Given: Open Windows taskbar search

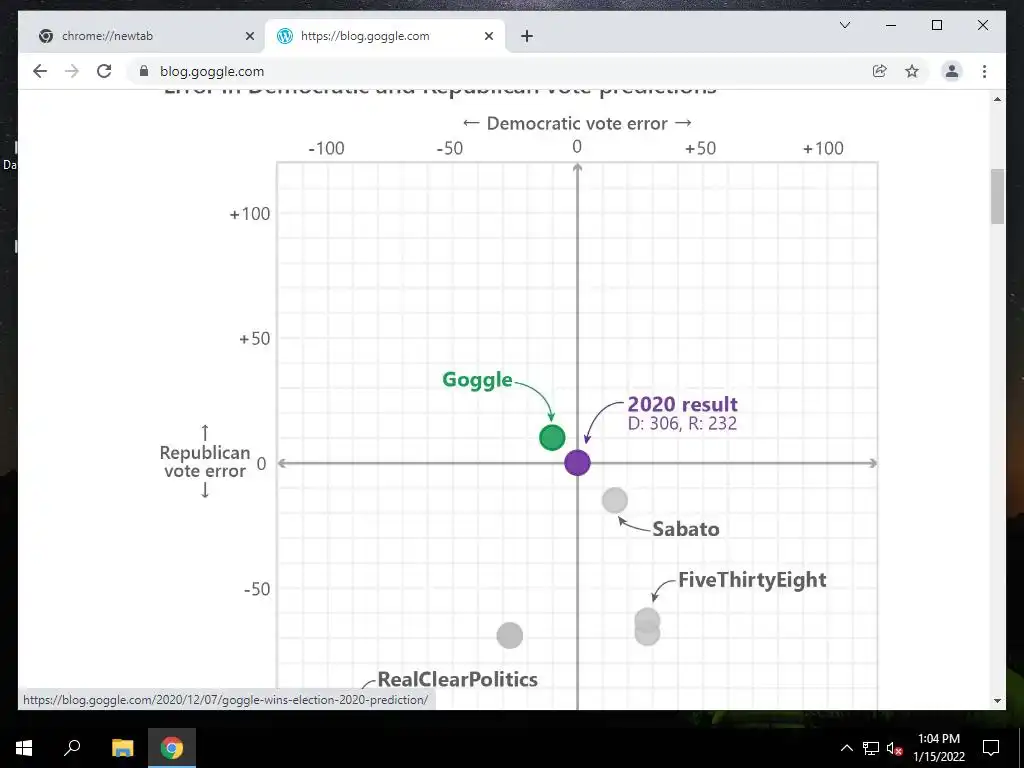Looking at the screenshot, I should pyautogui.click(x=72, y=748).
